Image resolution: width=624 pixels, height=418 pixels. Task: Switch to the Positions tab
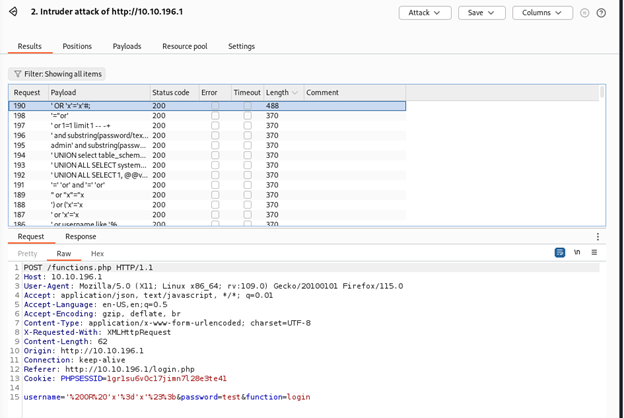tap(77, 46)
